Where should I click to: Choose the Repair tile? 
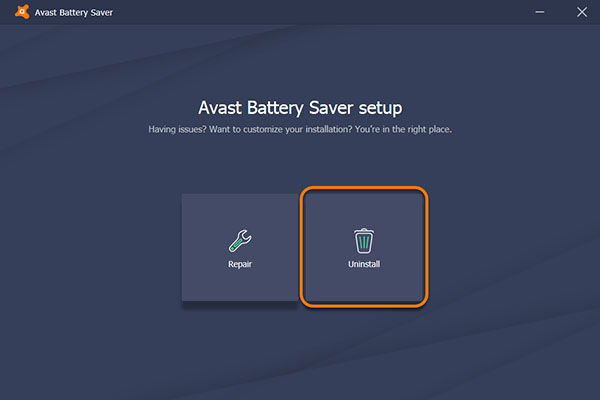point(240,247)
